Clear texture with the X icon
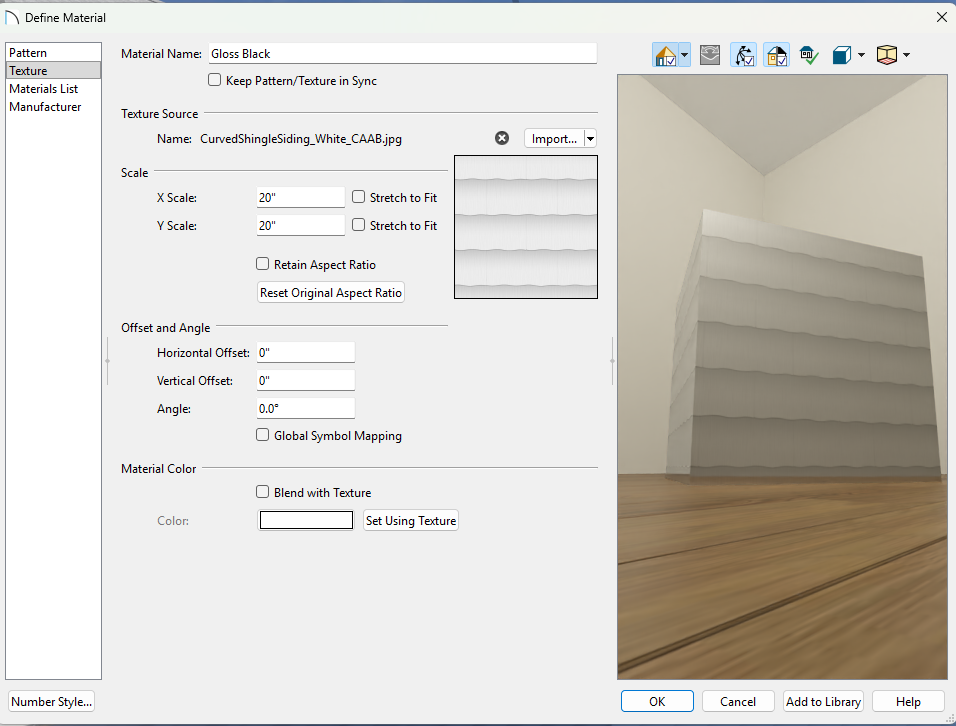 [x=502, y=139]
